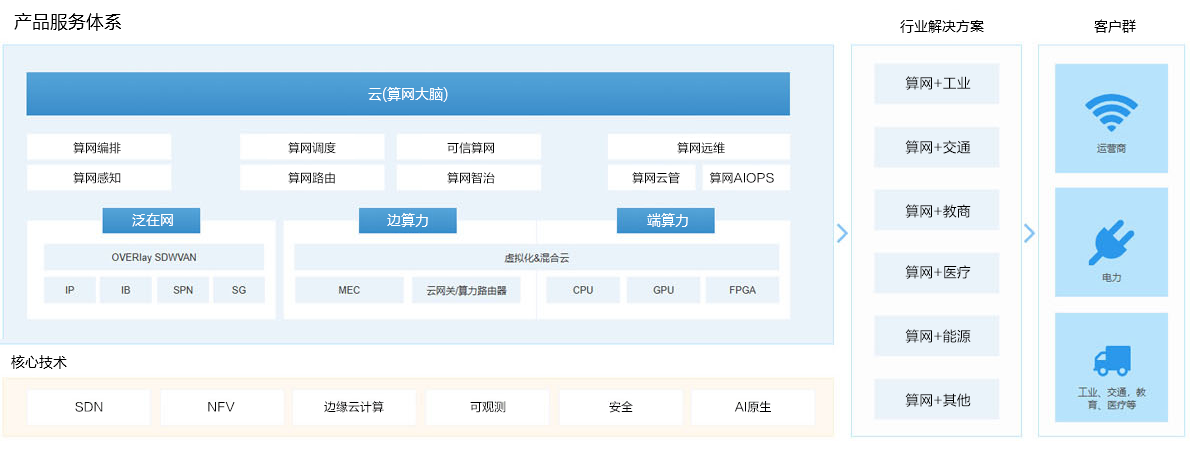Select the 云网关/算力路由器 box

466,290
